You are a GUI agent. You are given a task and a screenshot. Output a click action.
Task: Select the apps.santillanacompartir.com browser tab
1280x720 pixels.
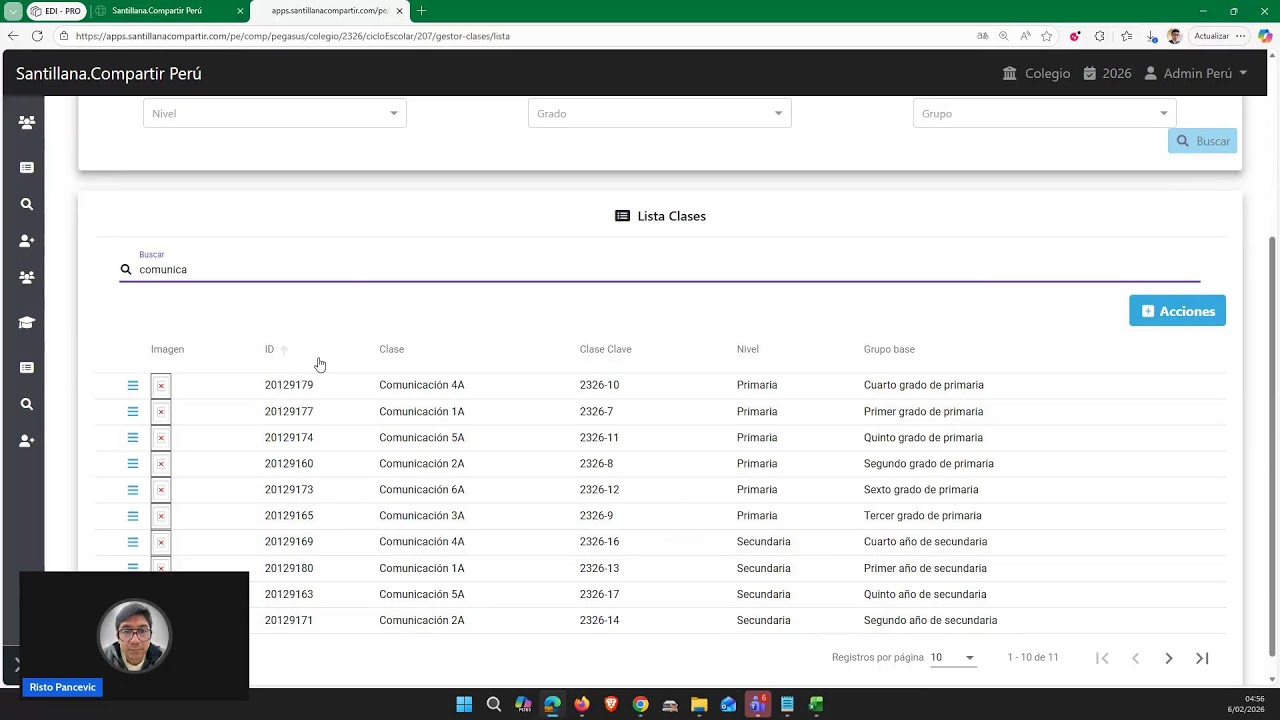[330, 11]
